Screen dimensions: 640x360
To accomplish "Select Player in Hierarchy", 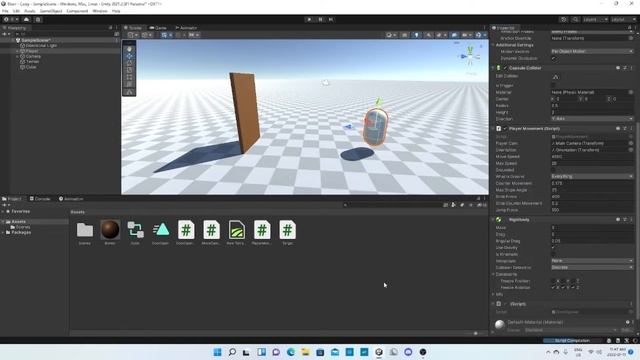I will pyautogui.click(x=32, y=51).
